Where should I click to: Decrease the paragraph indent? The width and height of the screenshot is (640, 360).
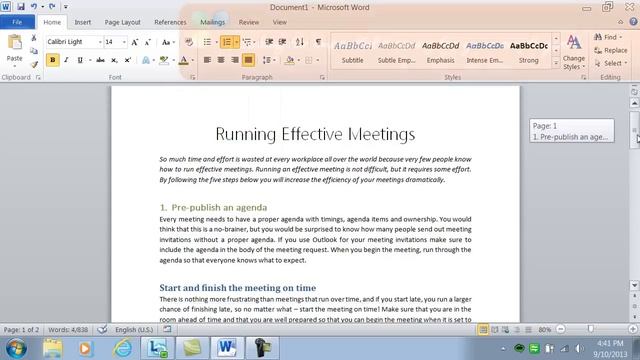269,42
